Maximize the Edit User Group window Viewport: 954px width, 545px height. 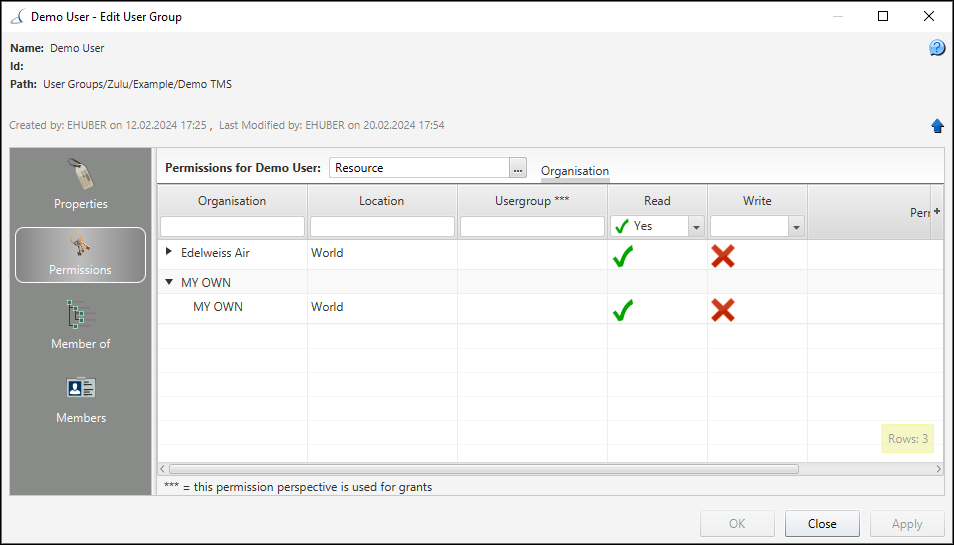[883, 16]
